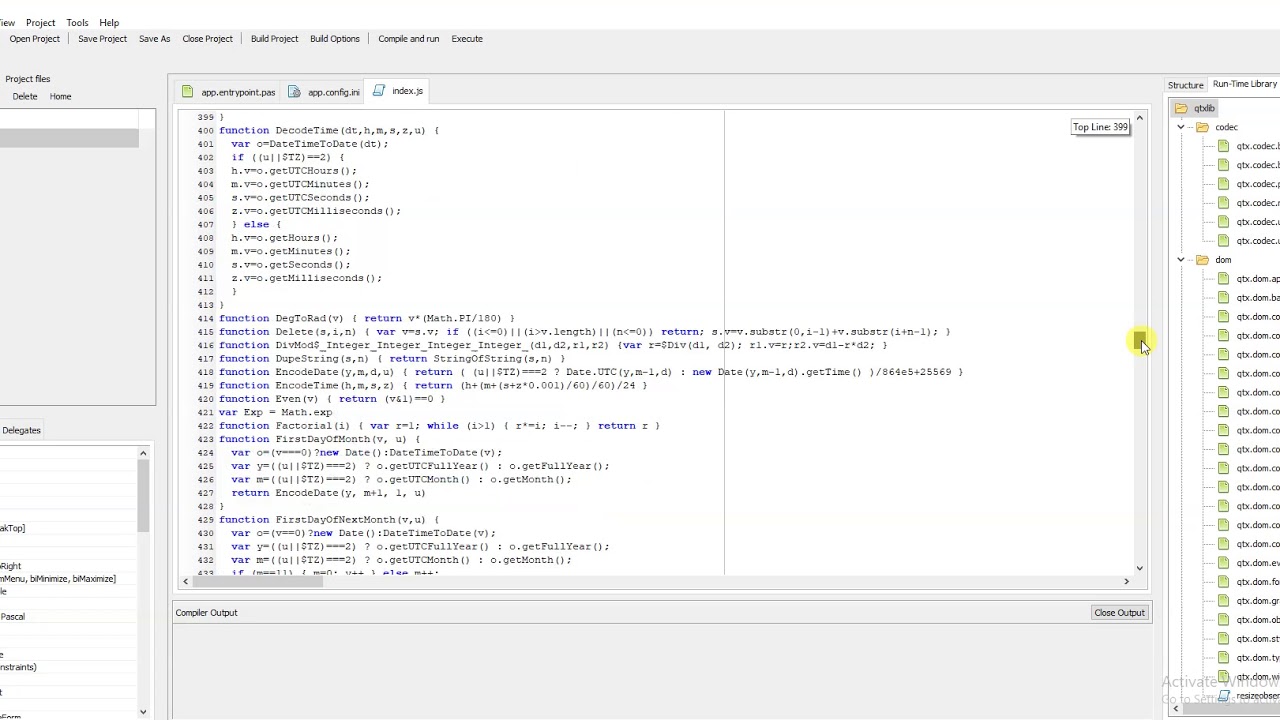Click the 'function DecodeTime' line in editor
The image size is (1280, 720).
[328, 130]
